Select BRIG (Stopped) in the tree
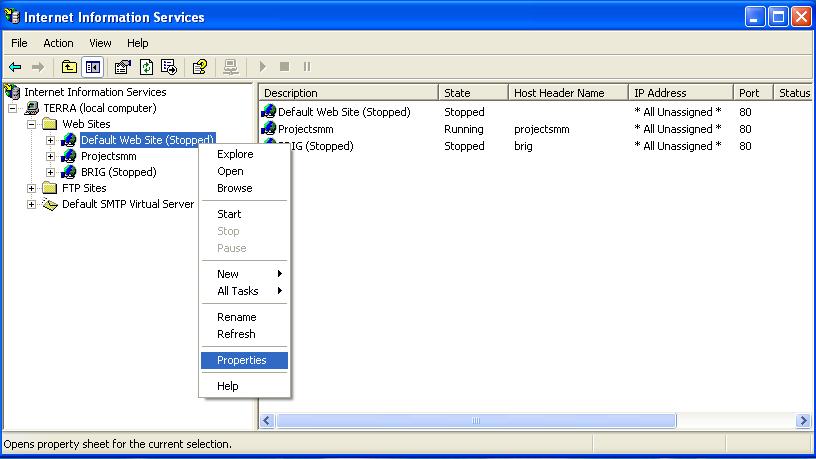This screenshot has height=459, width=816. coord(119,172)
